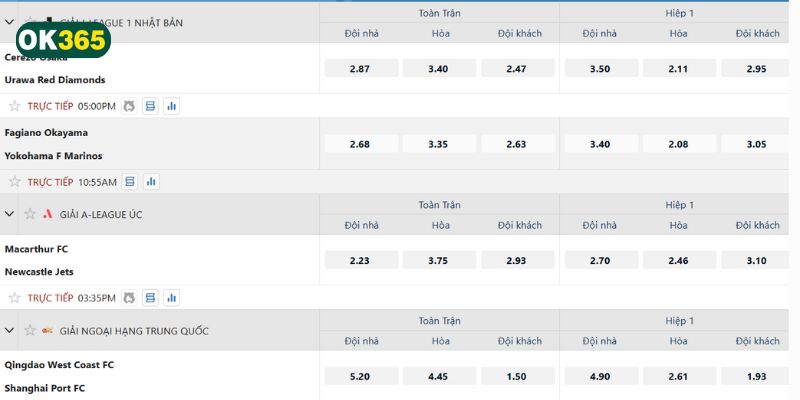This screenshot has width=800, height=400.
Task: Collapse the League 1 Nhật Bản section
Action: 10,21
